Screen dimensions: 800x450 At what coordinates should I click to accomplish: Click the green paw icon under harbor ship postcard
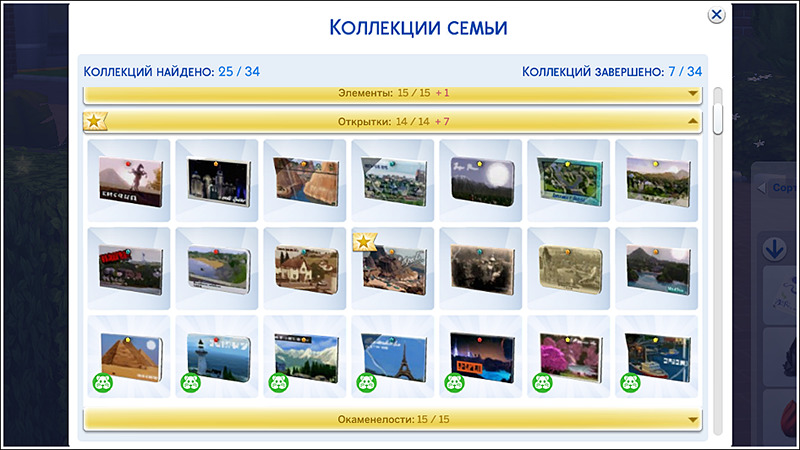(x=630, y=383)
